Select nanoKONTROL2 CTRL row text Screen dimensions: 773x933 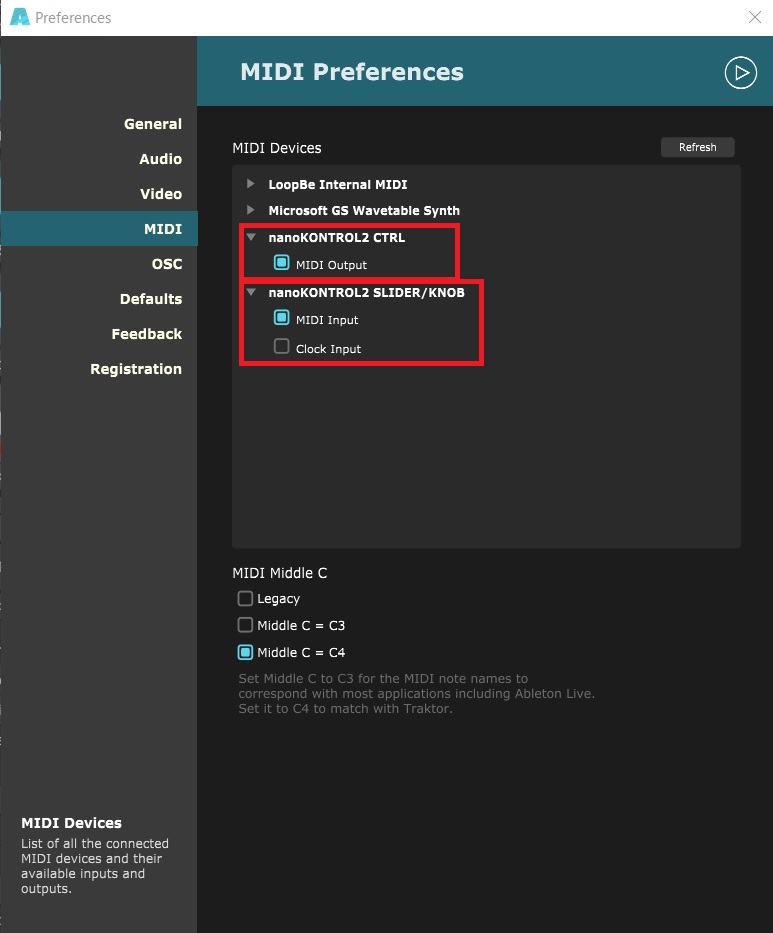click(x=337, y=237)
